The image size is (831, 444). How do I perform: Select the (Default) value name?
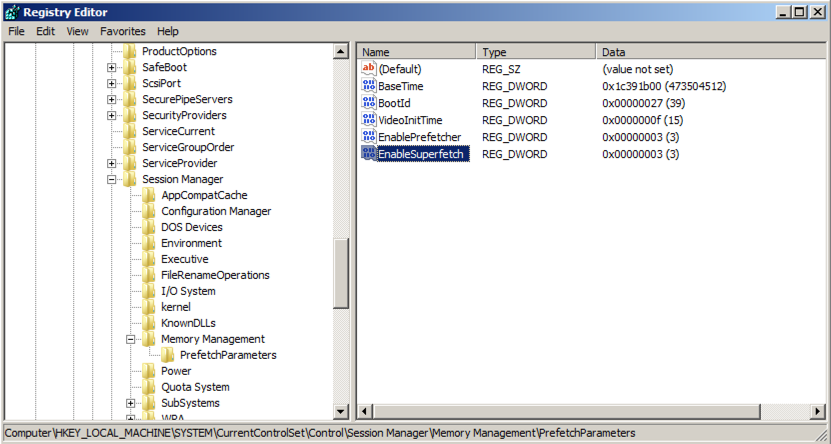[400, 69]
